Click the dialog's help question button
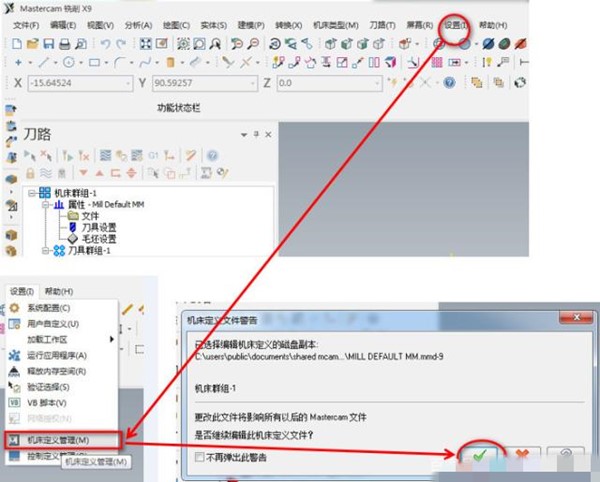The height and width of the screenshot is (482, 600). click(x=566, y=455)
